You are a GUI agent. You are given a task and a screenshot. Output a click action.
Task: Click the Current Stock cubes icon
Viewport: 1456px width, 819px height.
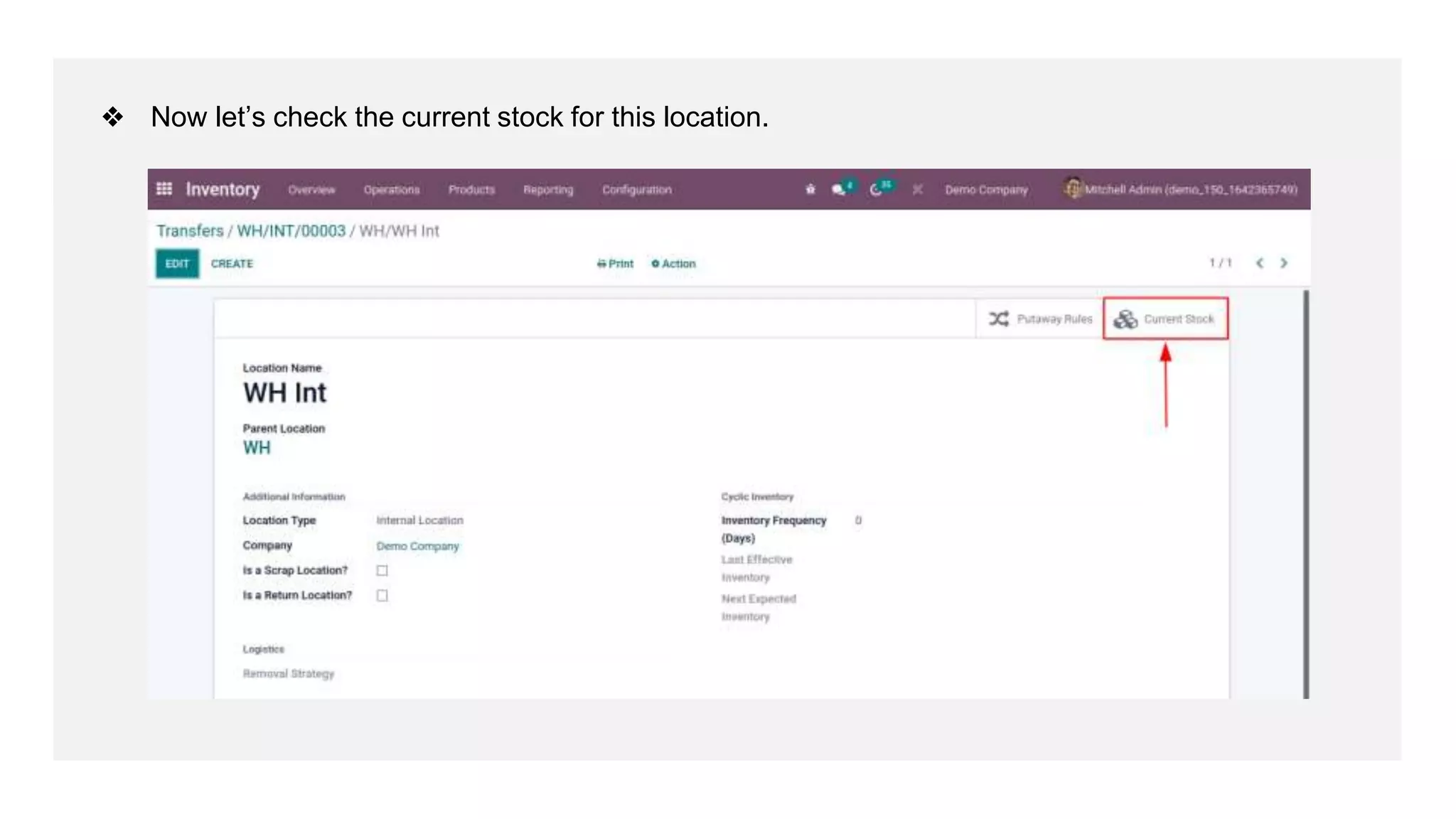[x=1125, y=319]
